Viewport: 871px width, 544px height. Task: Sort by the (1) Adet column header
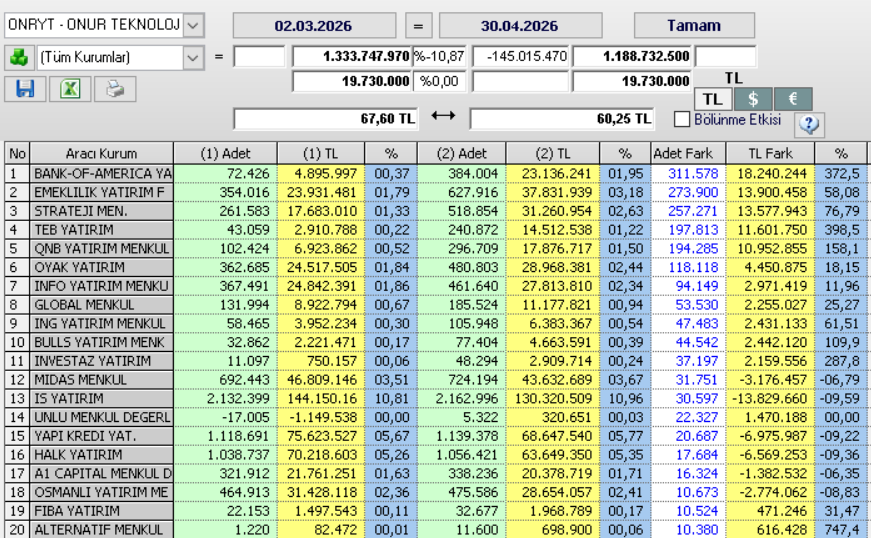226,153
